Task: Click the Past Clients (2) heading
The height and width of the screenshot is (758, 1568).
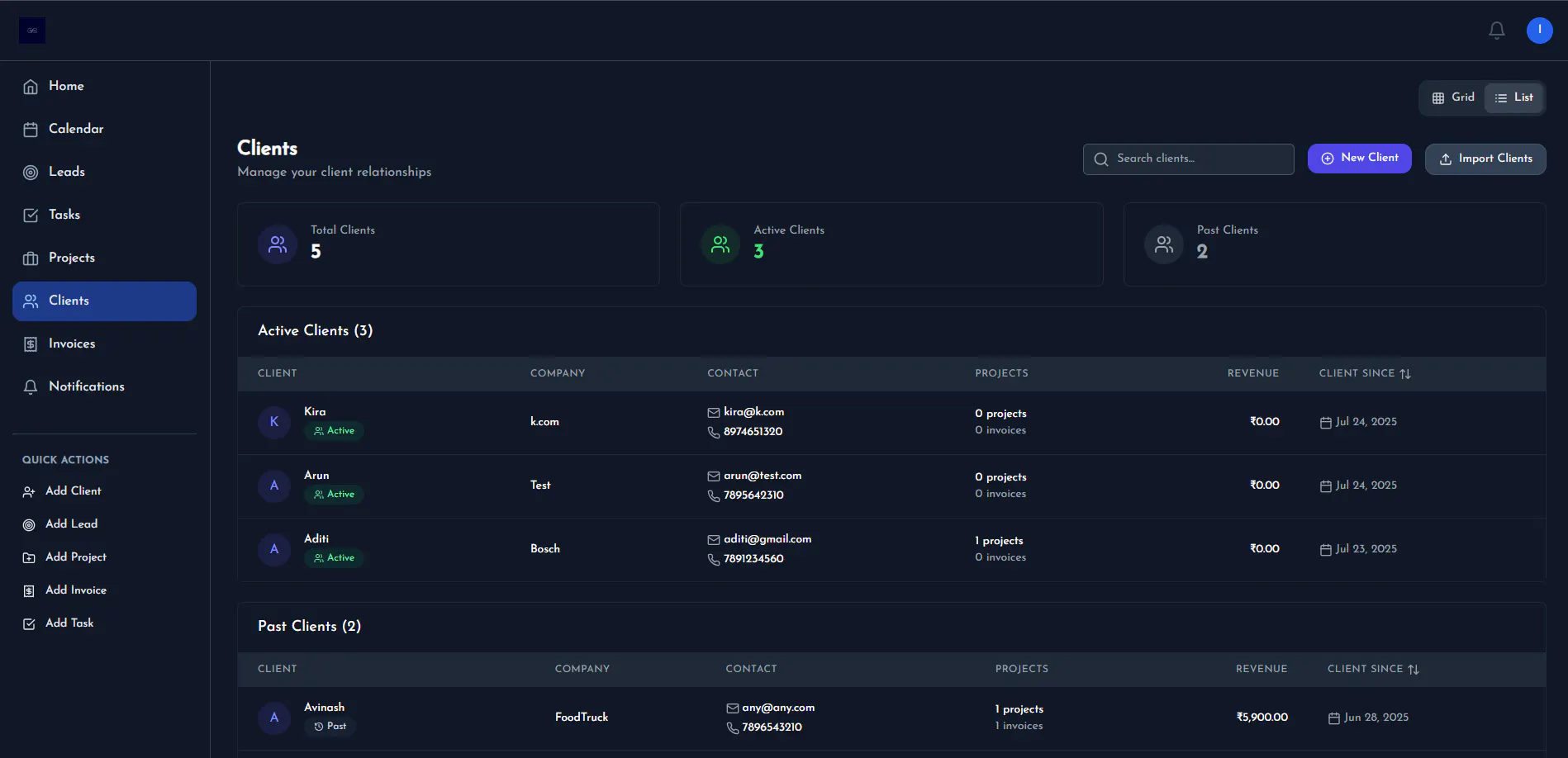Action: tap(309, 626)
